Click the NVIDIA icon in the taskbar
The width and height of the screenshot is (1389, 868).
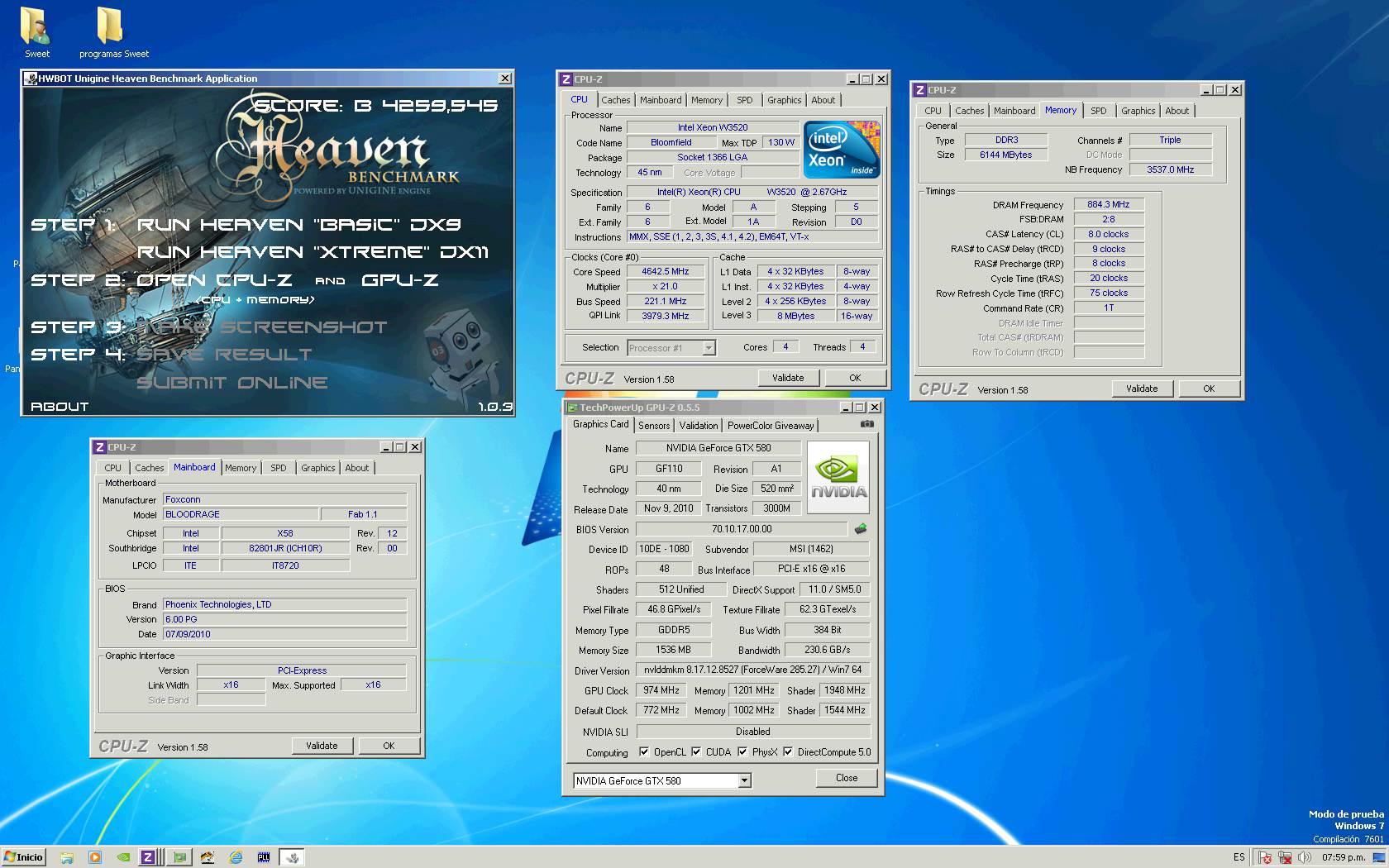pos(123,857)
